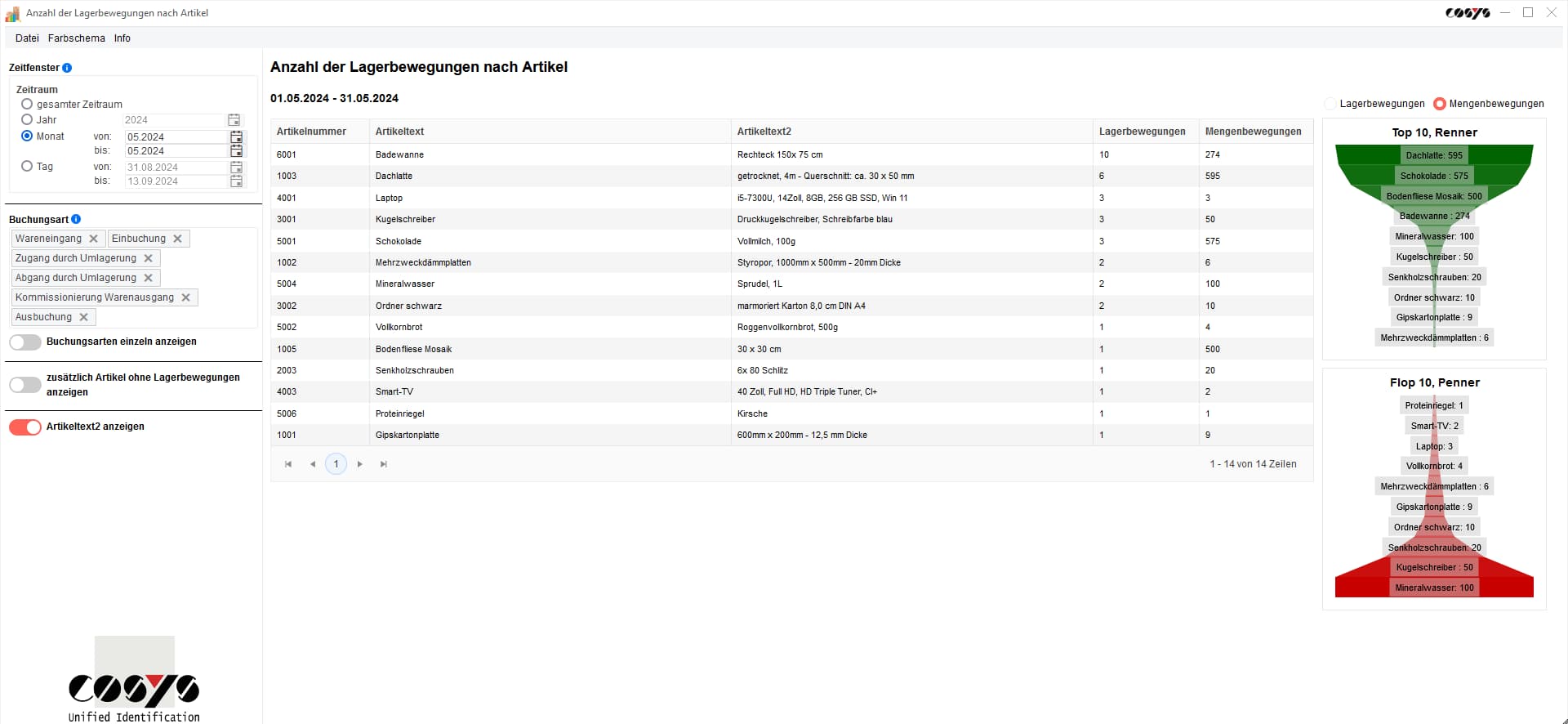The image size is (1568, 724).
Task: Open the Info menu
Action: [x=122, y=38]
